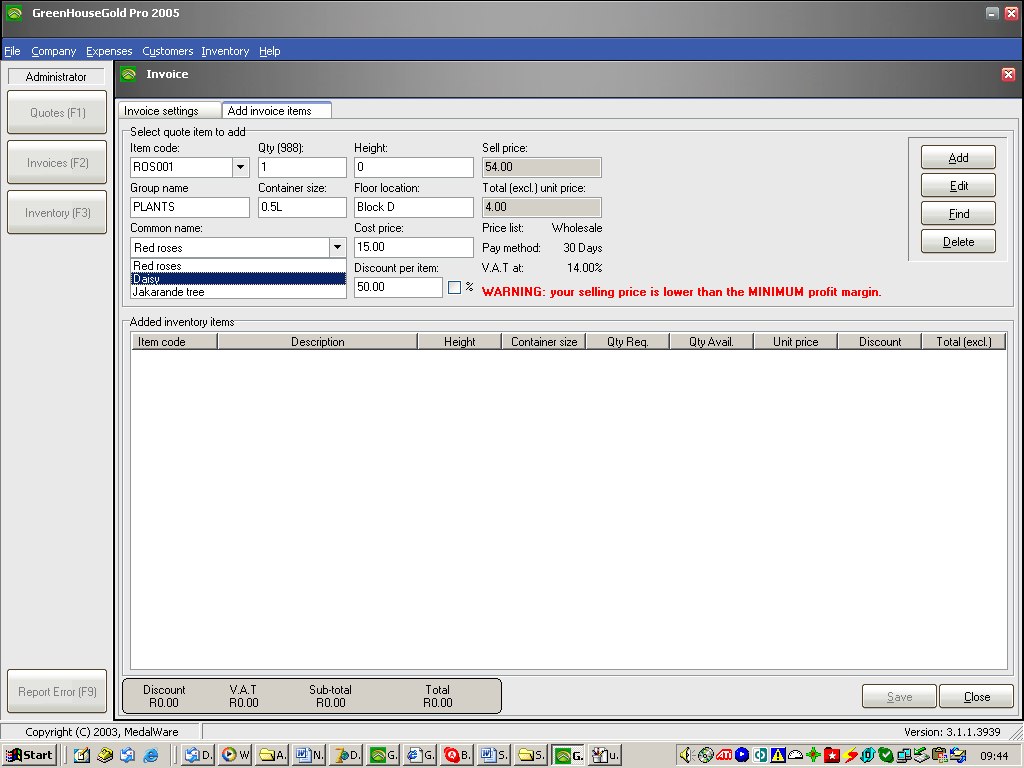Choose 'Daisy' in the common name list
This screenshot has width=1024, height=768.
click(x=238, y=279)
